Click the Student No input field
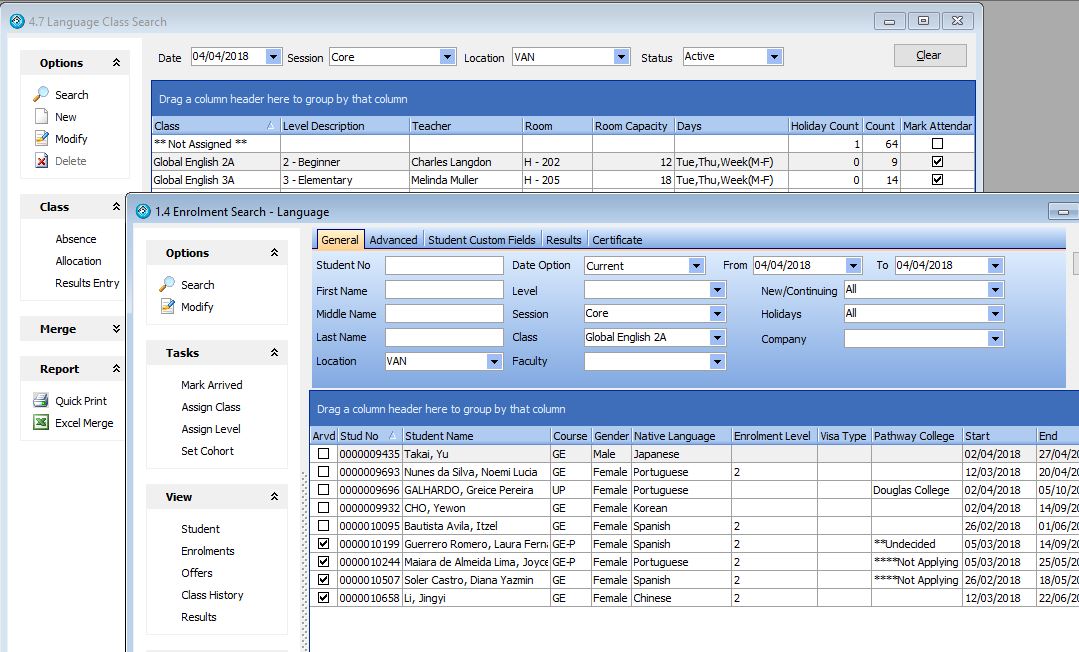Image resolution: width=1079 pixels, height=652 pixels. [444, 266]
